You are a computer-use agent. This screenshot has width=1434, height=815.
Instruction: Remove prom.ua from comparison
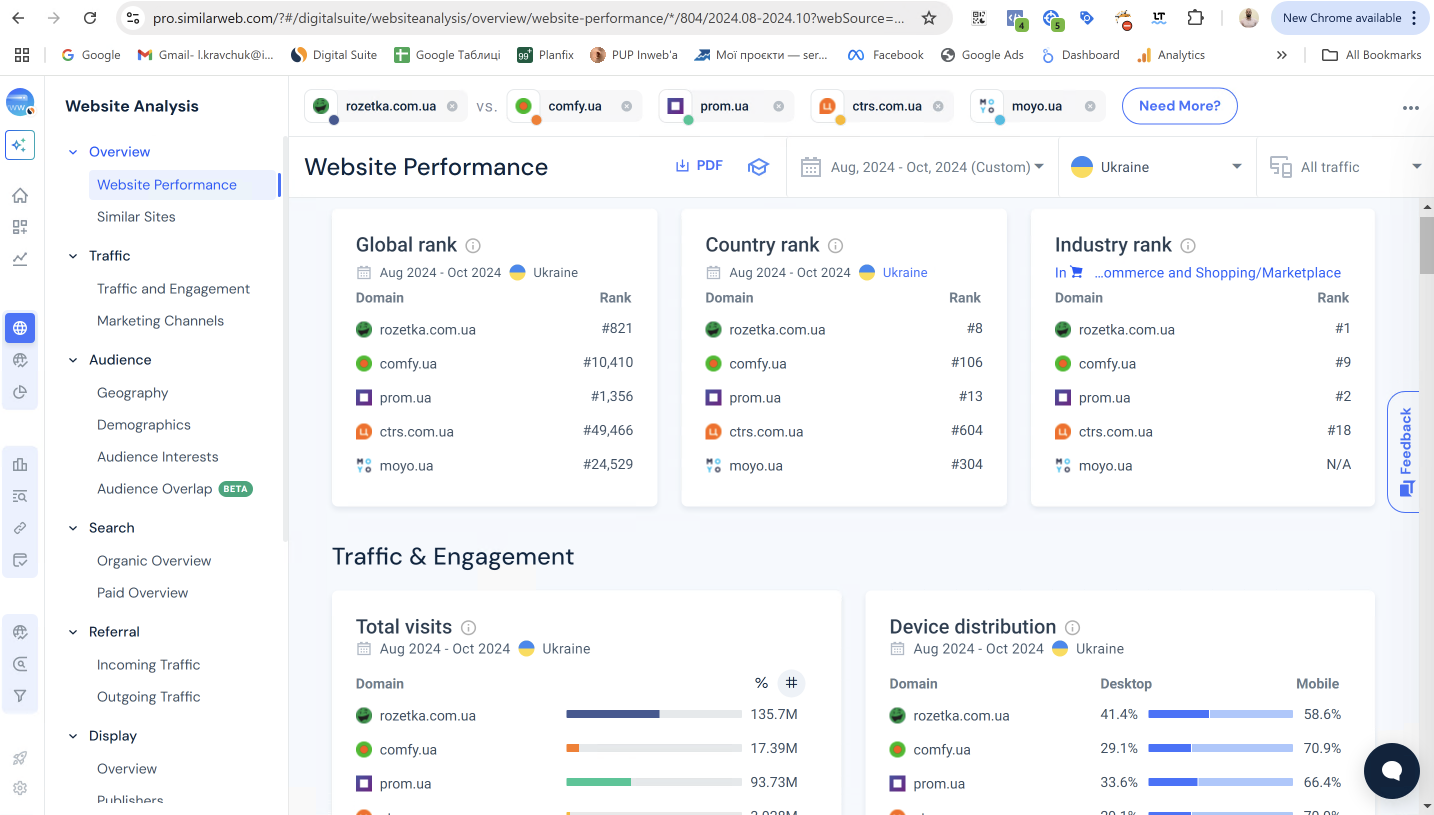point(779,106)
